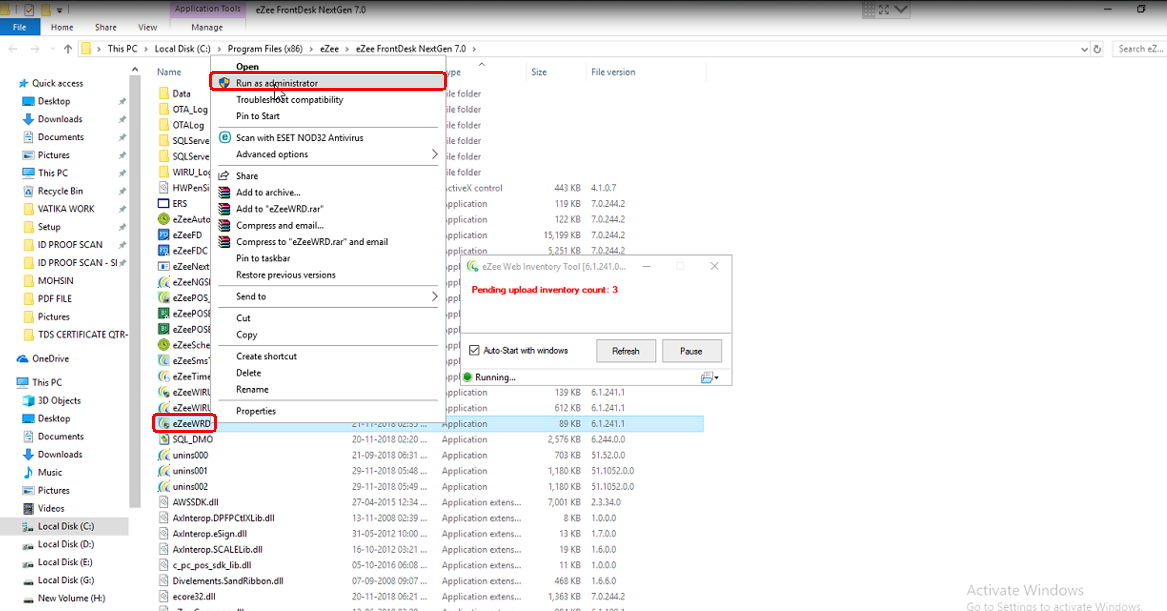Open the Manage ribbon tab
The width and height of the screenshot is (1167, 611).
point(207,27)
